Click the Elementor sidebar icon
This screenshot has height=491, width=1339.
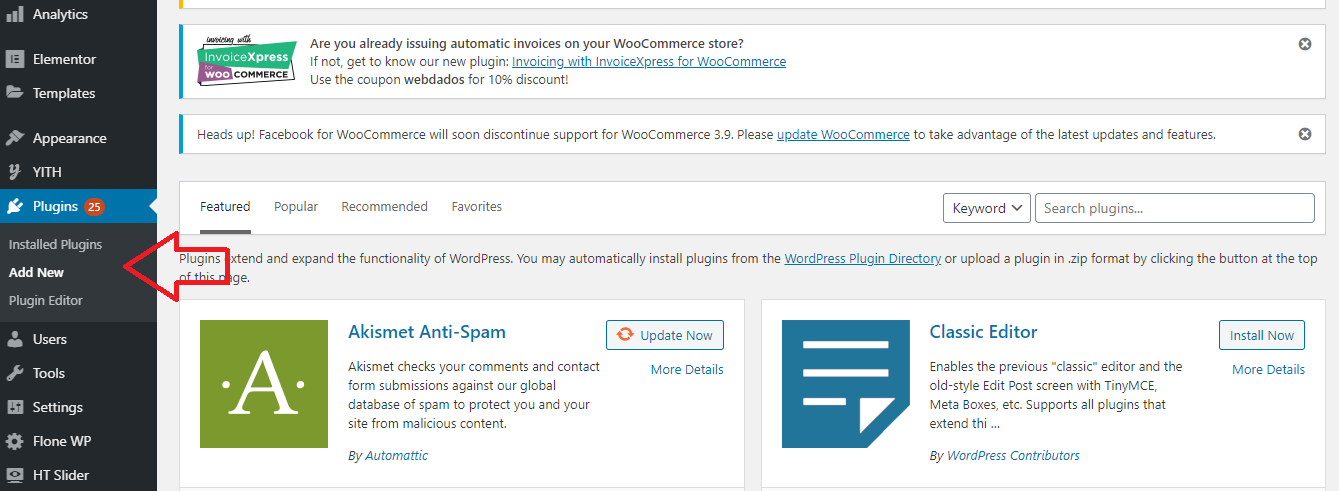click(15, 59)
